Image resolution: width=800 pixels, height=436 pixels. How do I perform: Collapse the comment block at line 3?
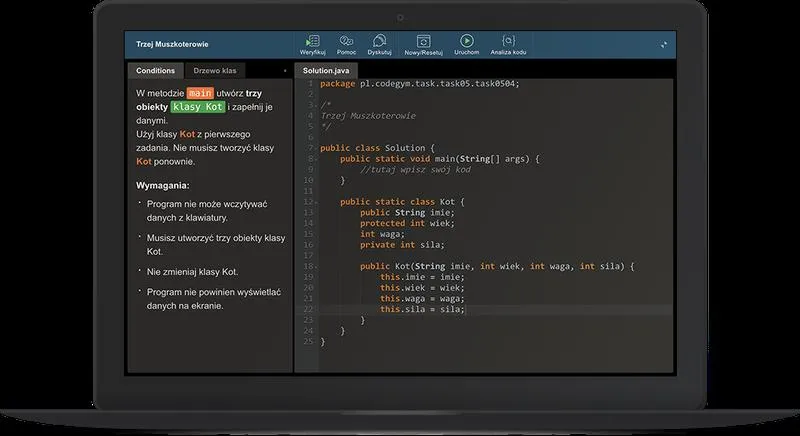pos(316,105)
